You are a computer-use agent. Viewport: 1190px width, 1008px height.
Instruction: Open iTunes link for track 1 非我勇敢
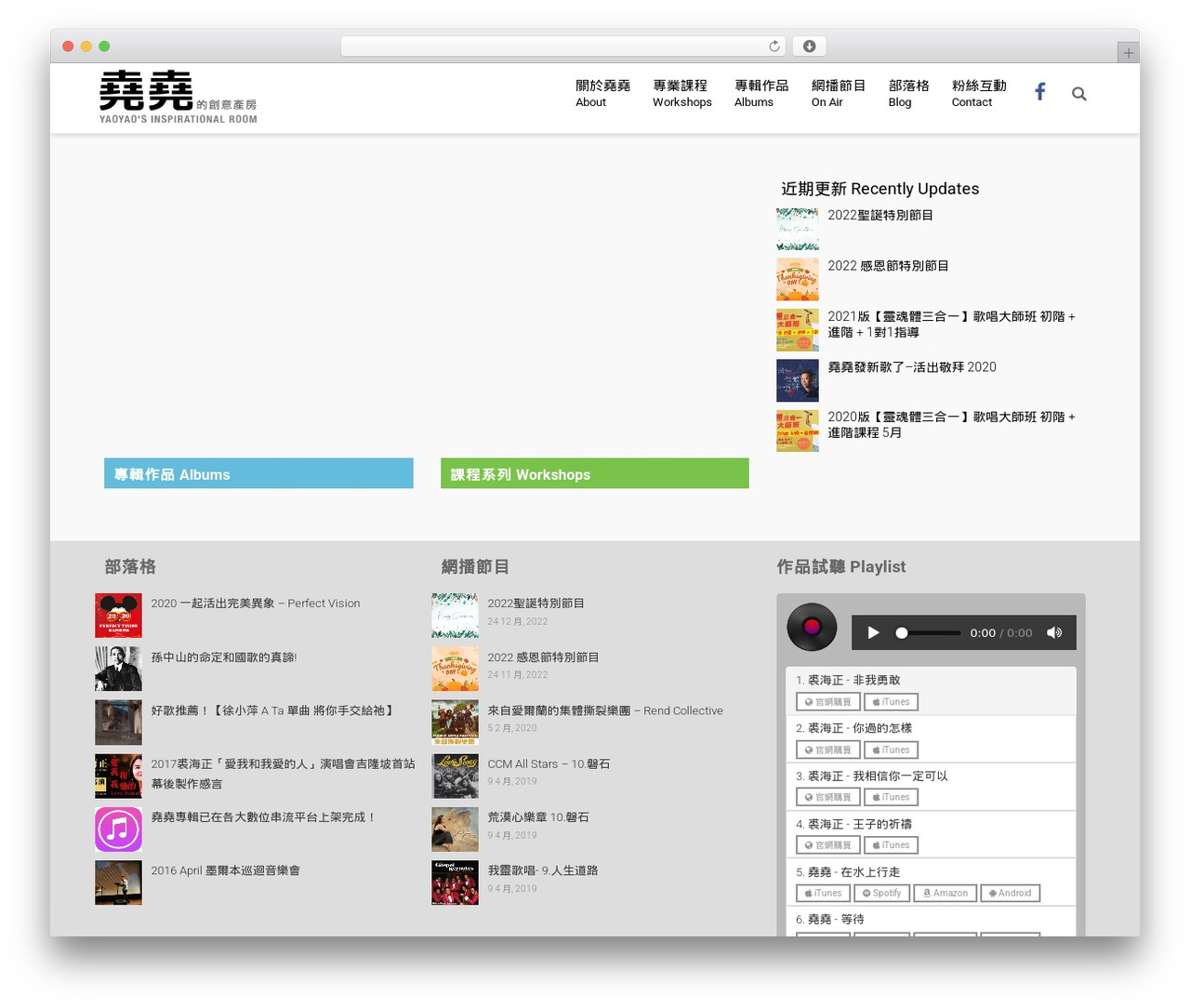tap(891, 702)
